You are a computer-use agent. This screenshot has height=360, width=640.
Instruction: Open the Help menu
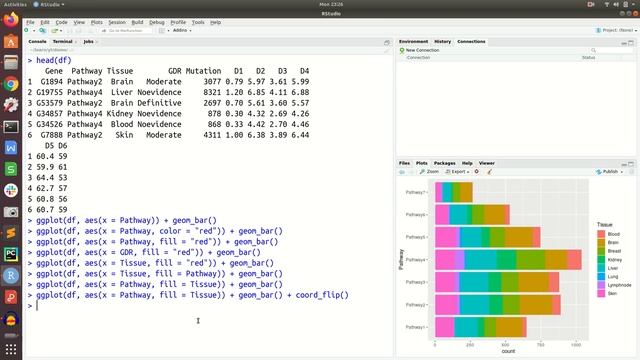(x=216, y=22)
